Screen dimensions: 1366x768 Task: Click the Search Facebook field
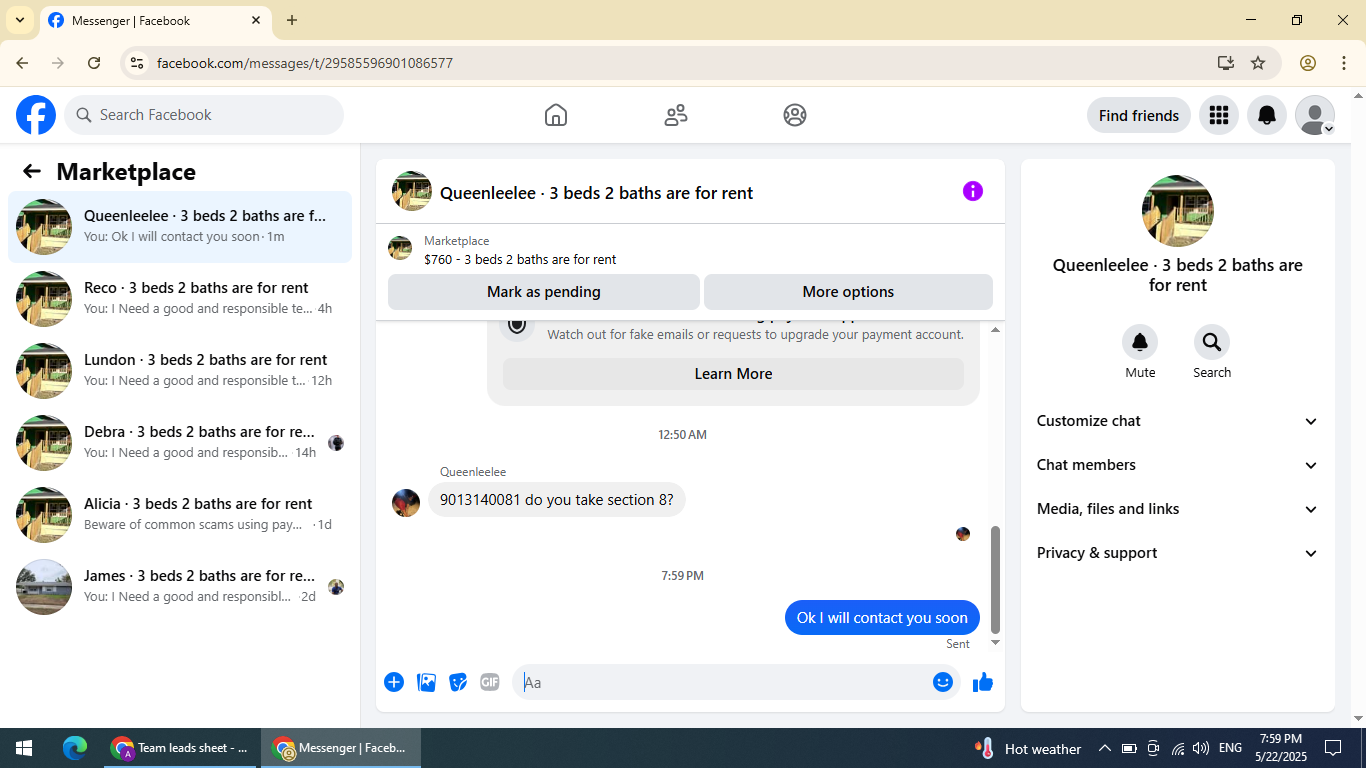pos(204,115)
